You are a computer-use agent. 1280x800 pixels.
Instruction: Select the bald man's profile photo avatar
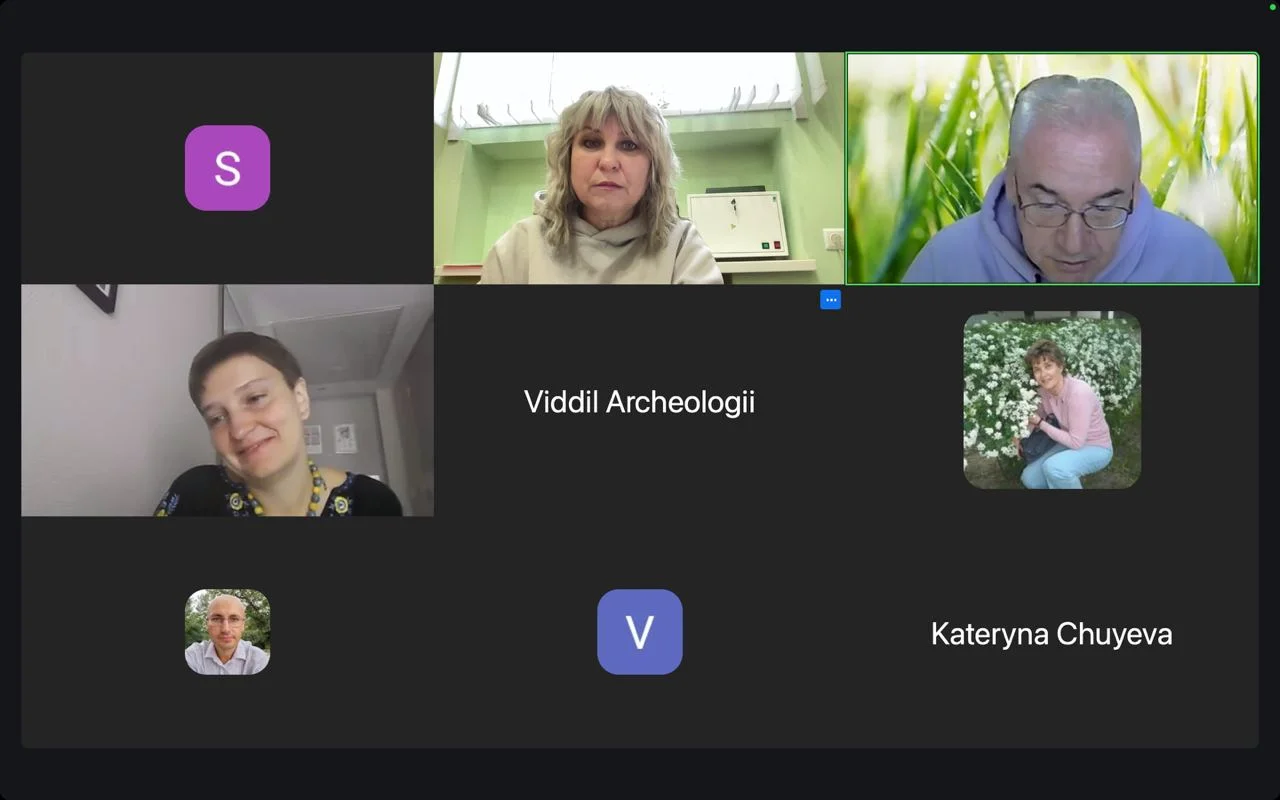227,632
